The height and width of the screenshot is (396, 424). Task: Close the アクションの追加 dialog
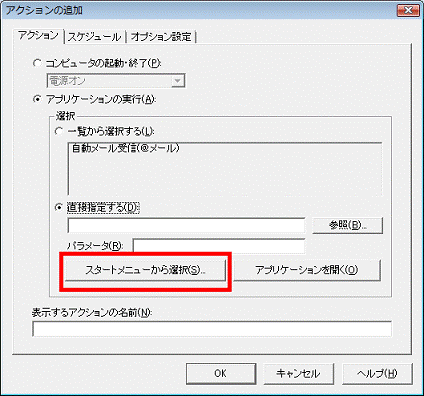click(x=408, y=10)
